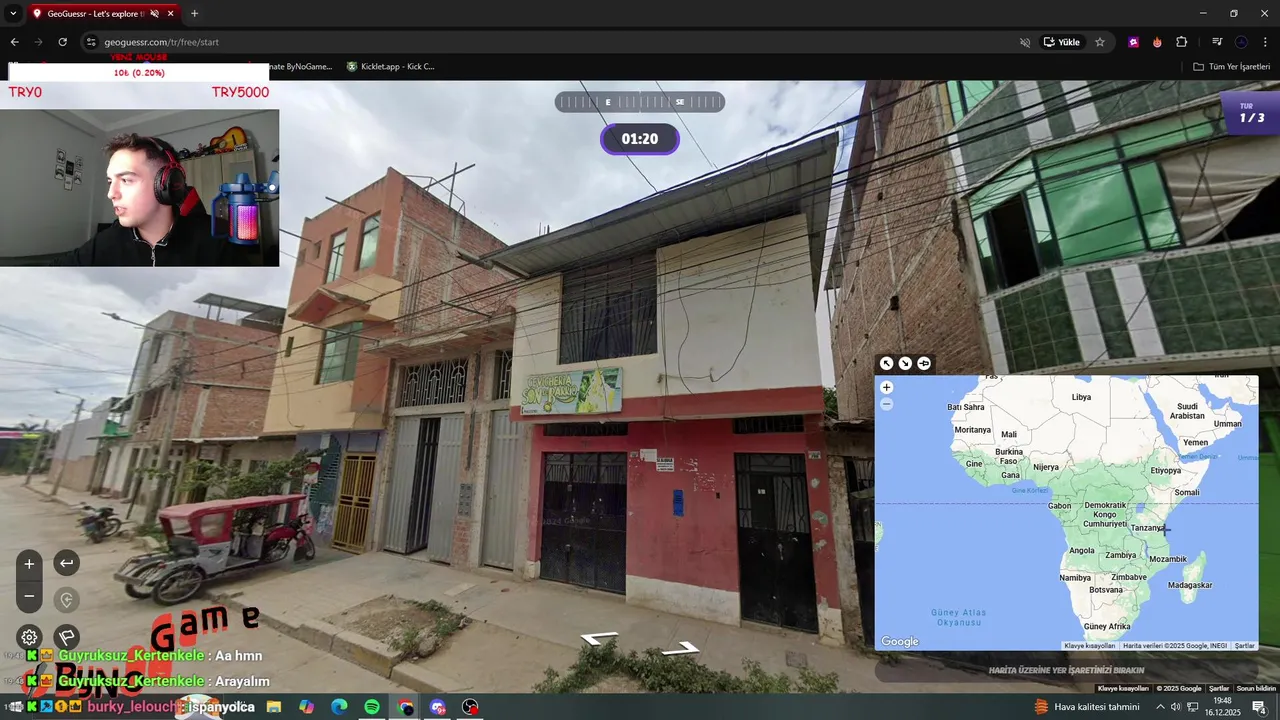Open File Explorer from the taskbar
1280x720 pixels.
(x=273, y=707)
